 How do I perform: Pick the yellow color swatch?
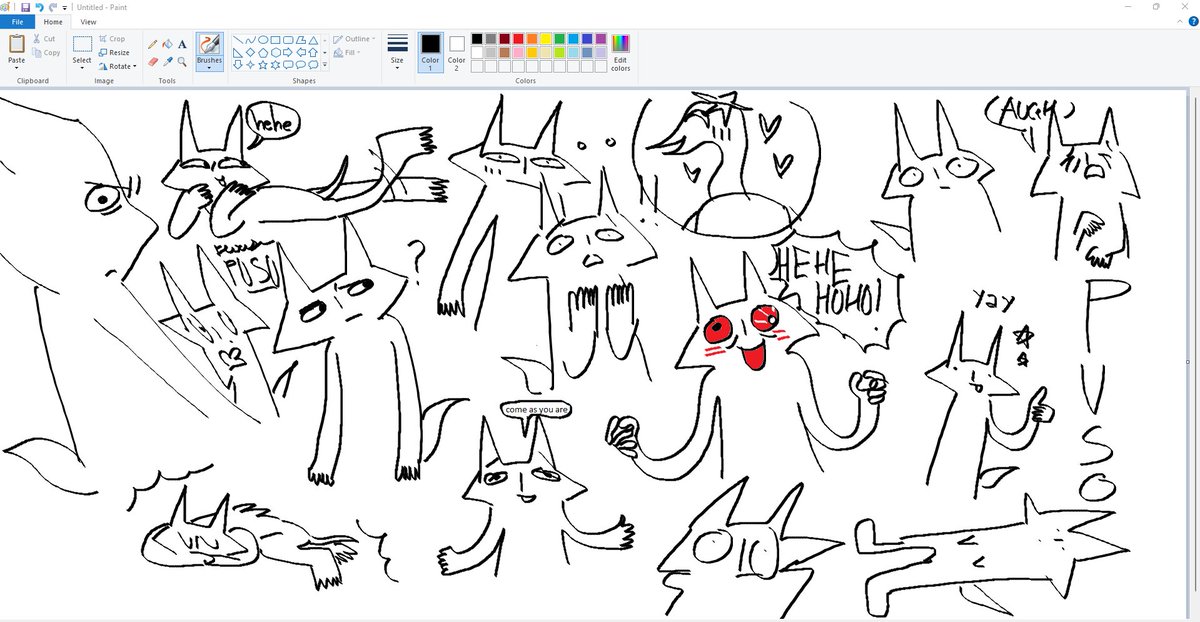tap(546, 39)
